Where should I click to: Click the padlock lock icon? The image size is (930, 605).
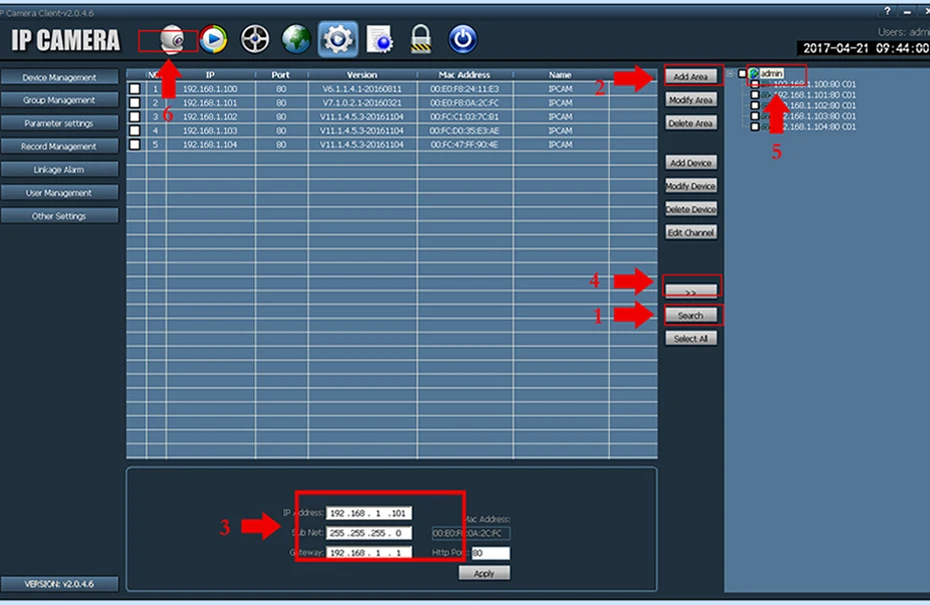421,40
